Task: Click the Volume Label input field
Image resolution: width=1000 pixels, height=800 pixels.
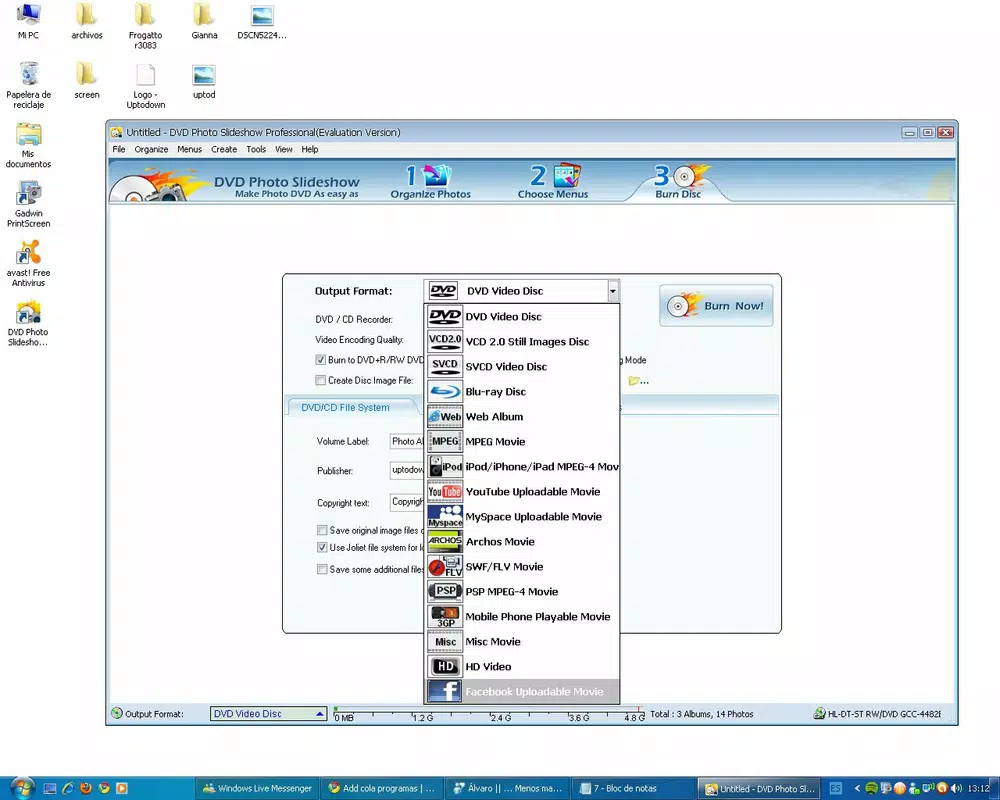Action: tap(407, 441)
